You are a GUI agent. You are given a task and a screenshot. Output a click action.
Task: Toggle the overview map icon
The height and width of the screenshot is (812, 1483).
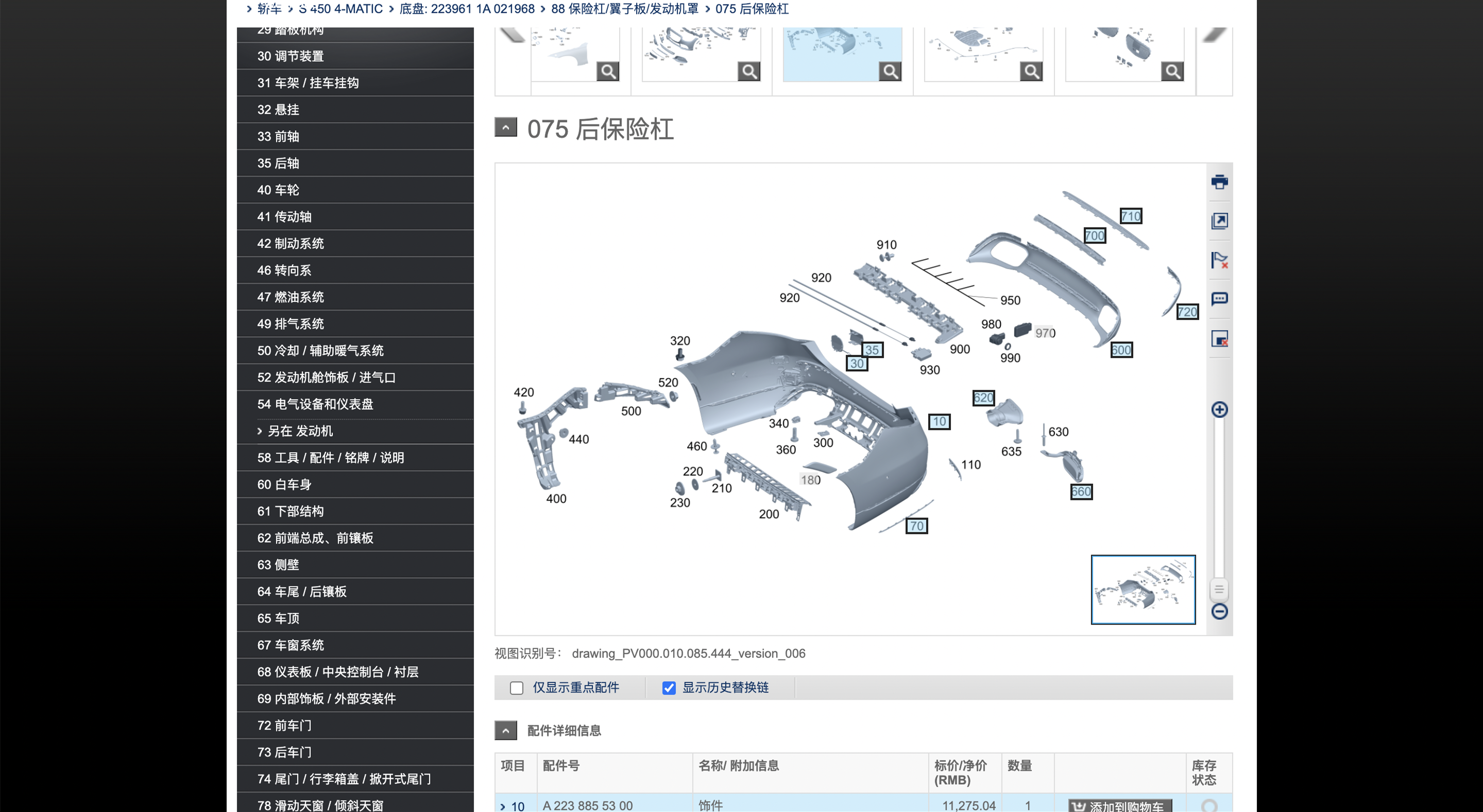(x=1219, y=338)
